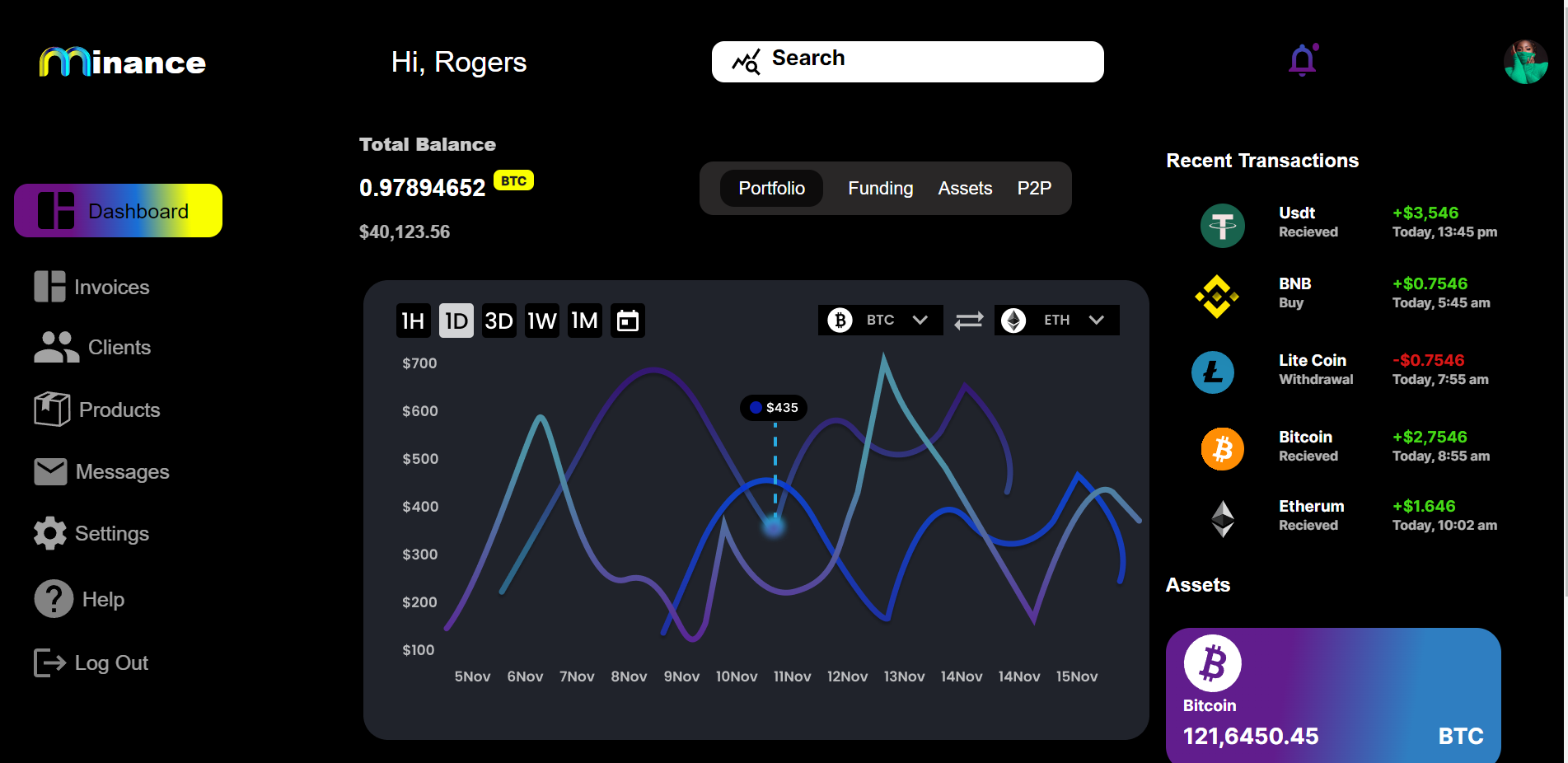Click the $435 chart data point marker
The width and height of the screenshot is (1568, 763).
pos(774,526)
